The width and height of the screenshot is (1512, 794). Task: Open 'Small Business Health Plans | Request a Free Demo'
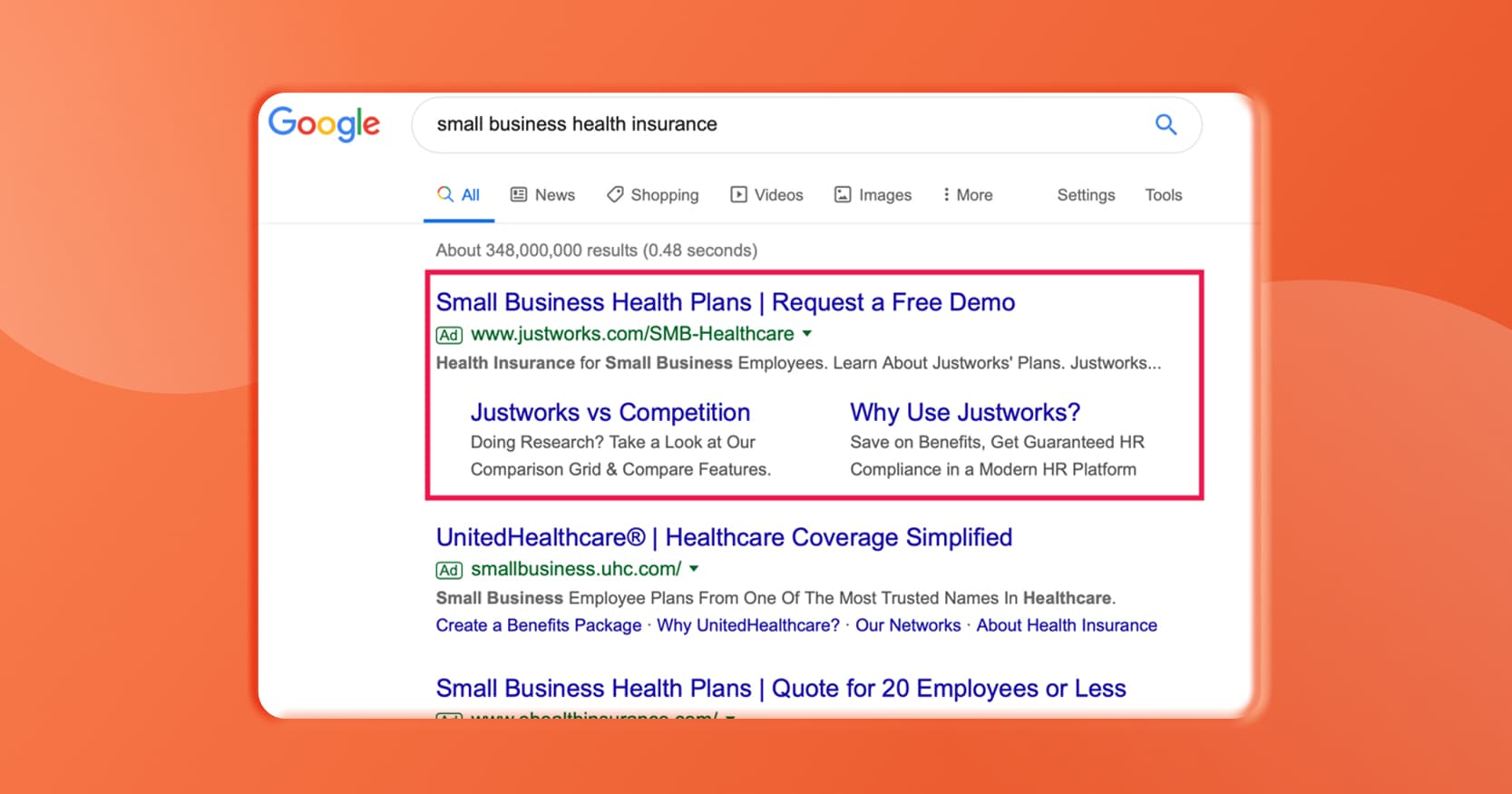coord(726,302)
